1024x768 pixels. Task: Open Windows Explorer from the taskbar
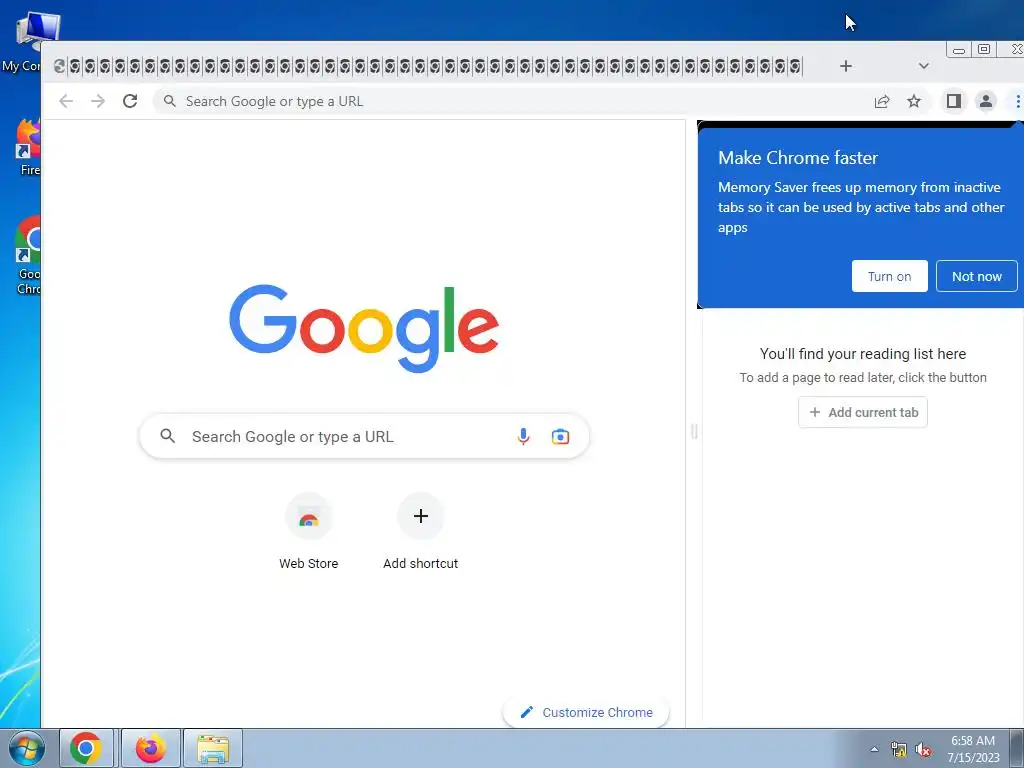(x=213, y=748)
